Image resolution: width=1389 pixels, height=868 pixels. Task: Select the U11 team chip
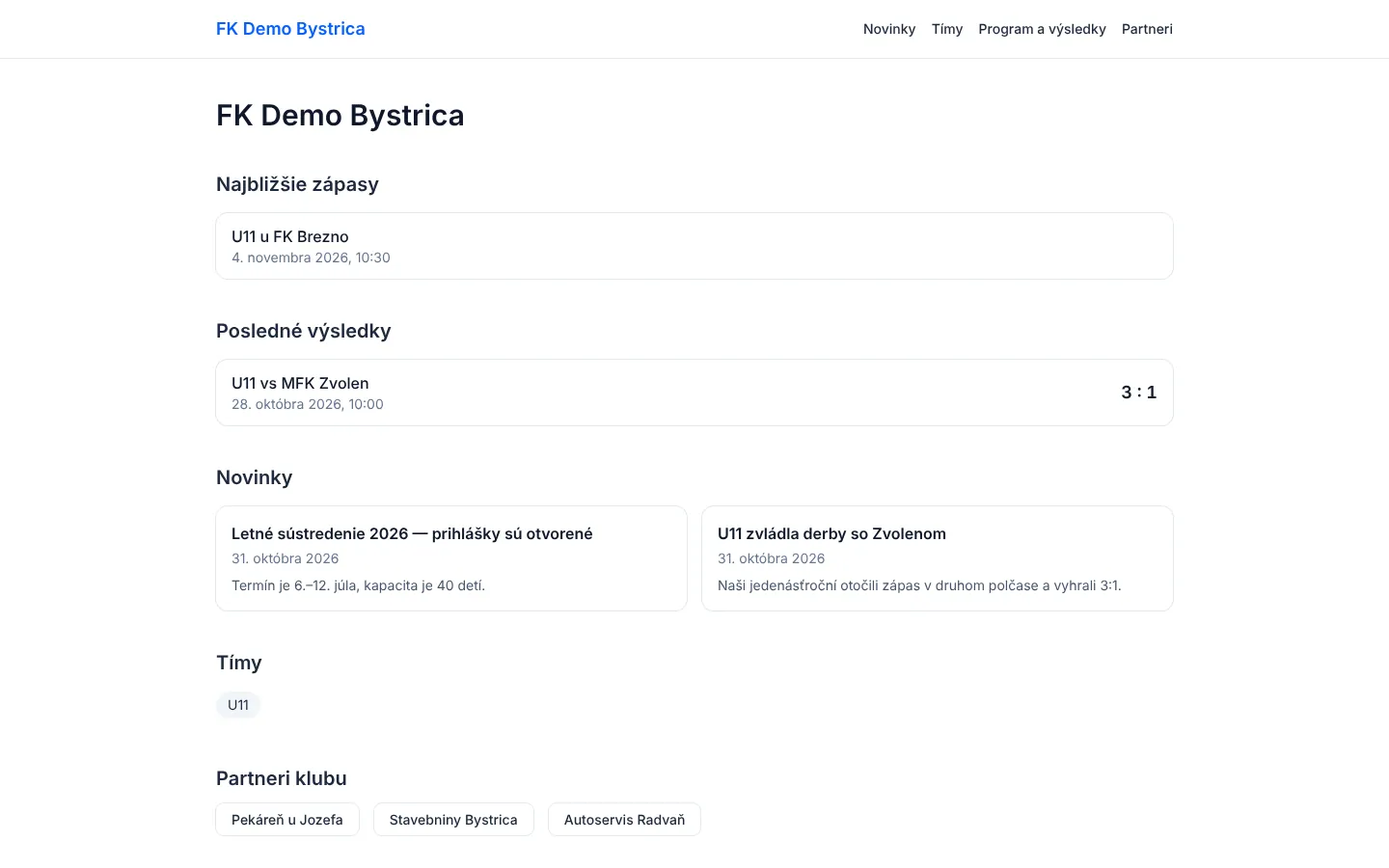[238, 705]
